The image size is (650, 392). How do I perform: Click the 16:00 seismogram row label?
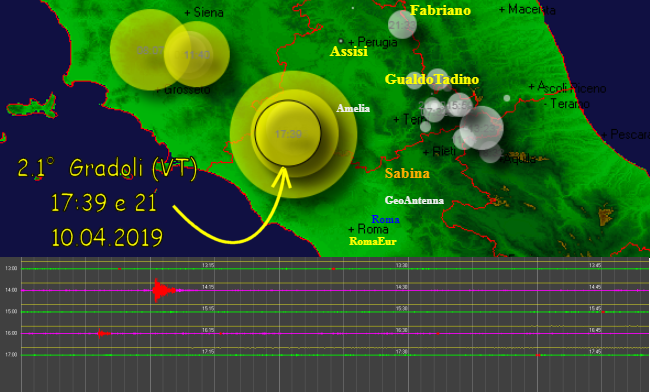tap(11, 333)
